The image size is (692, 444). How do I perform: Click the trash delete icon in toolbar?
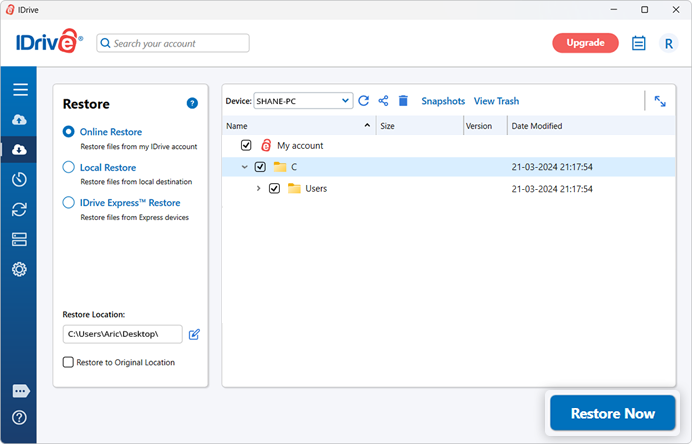point(403,101)
